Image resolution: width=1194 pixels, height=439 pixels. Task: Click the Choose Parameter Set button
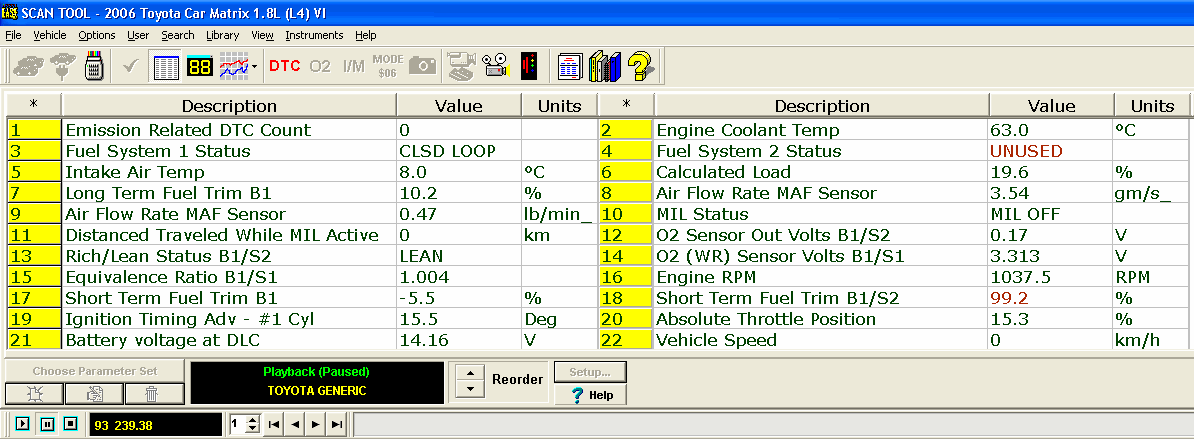(x=94, y=371)
